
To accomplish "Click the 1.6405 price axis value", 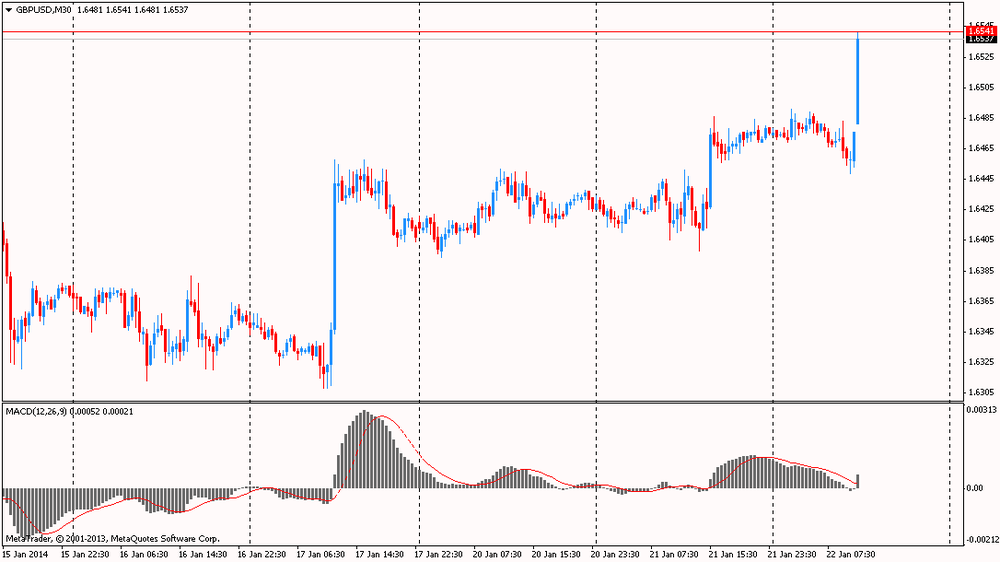I will [x=981, y=240].
